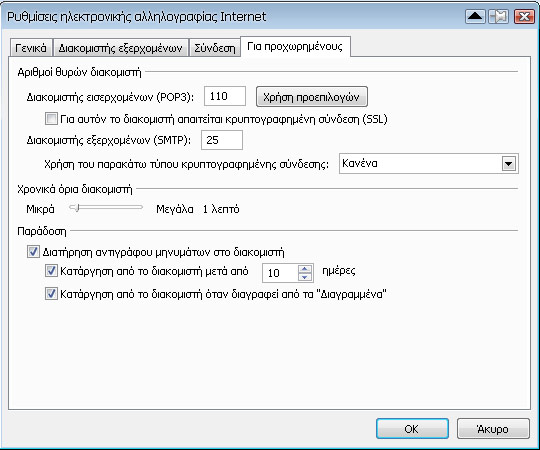Toggle removal when deleted from Διαγραμμένα checkbox
Image resolution: width=540 pixels, height=450 pixels.
[x=51, y=294]
